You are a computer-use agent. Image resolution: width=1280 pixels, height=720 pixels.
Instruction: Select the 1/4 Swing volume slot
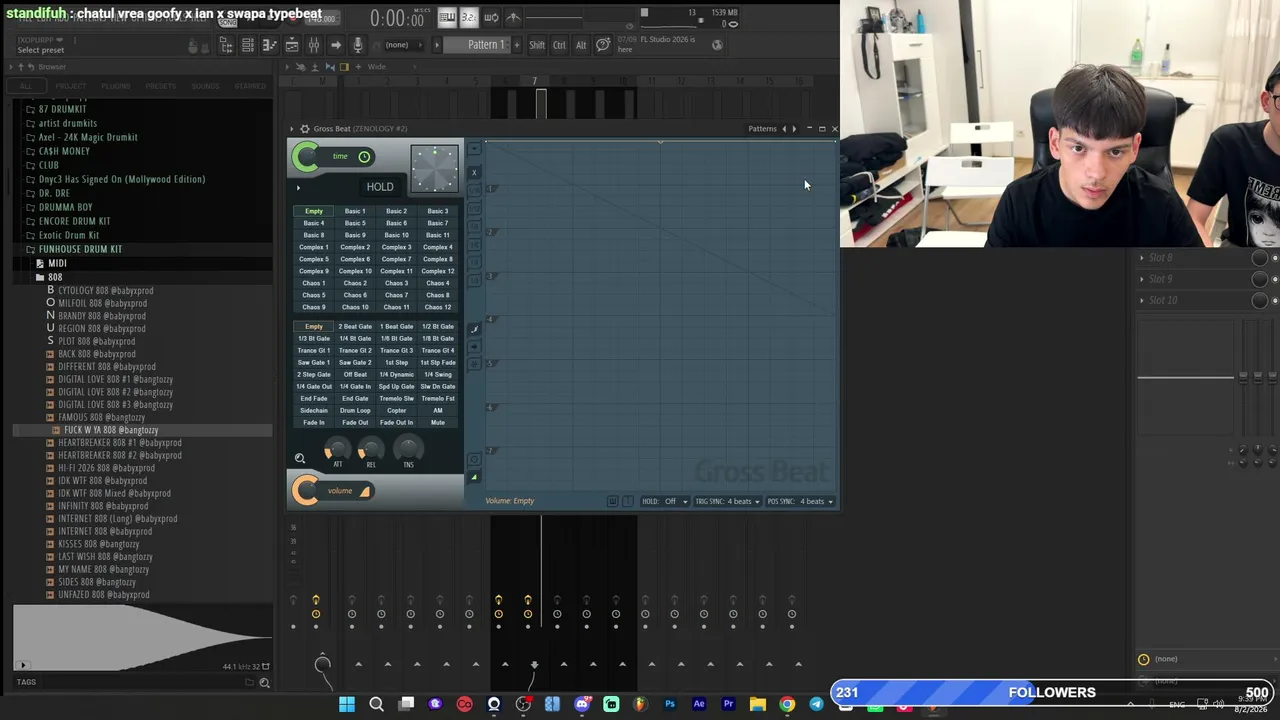click(438, 375)
